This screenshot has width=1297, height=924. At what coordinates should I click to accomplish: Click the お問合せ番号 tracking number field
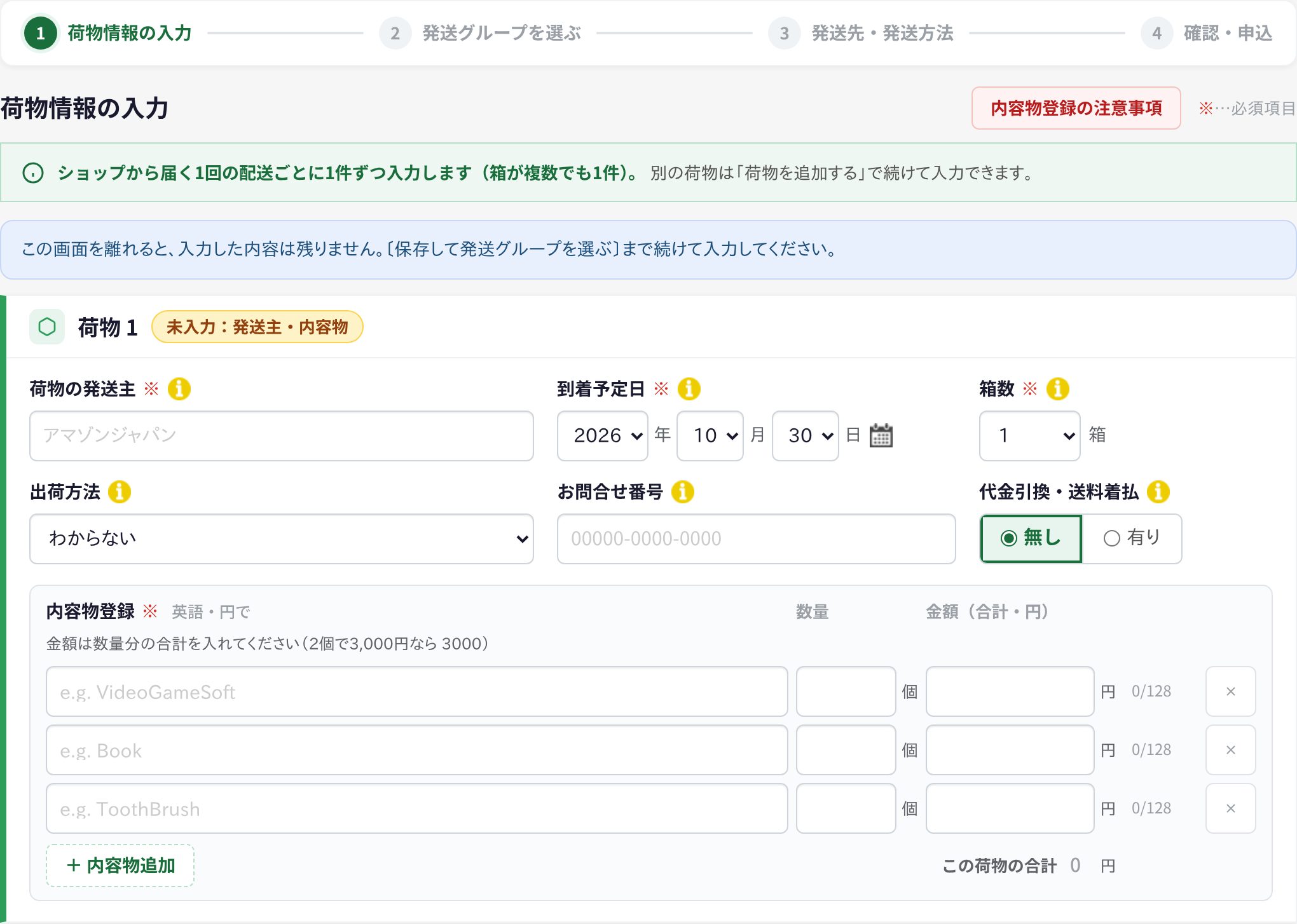tap(756, 538)
